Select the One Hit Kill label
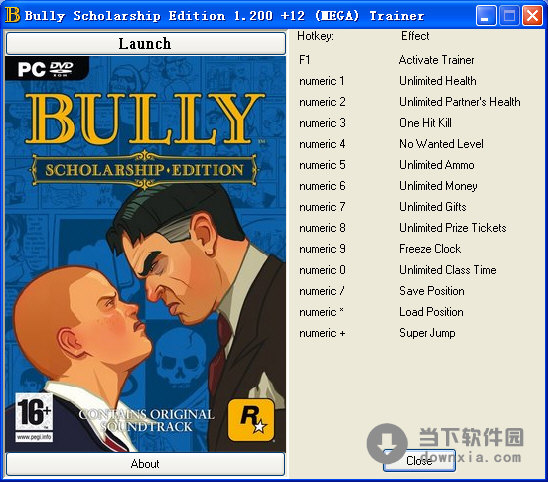Image resolution: width=548 pixels, height=482 pixels. (x=425, y=123)
